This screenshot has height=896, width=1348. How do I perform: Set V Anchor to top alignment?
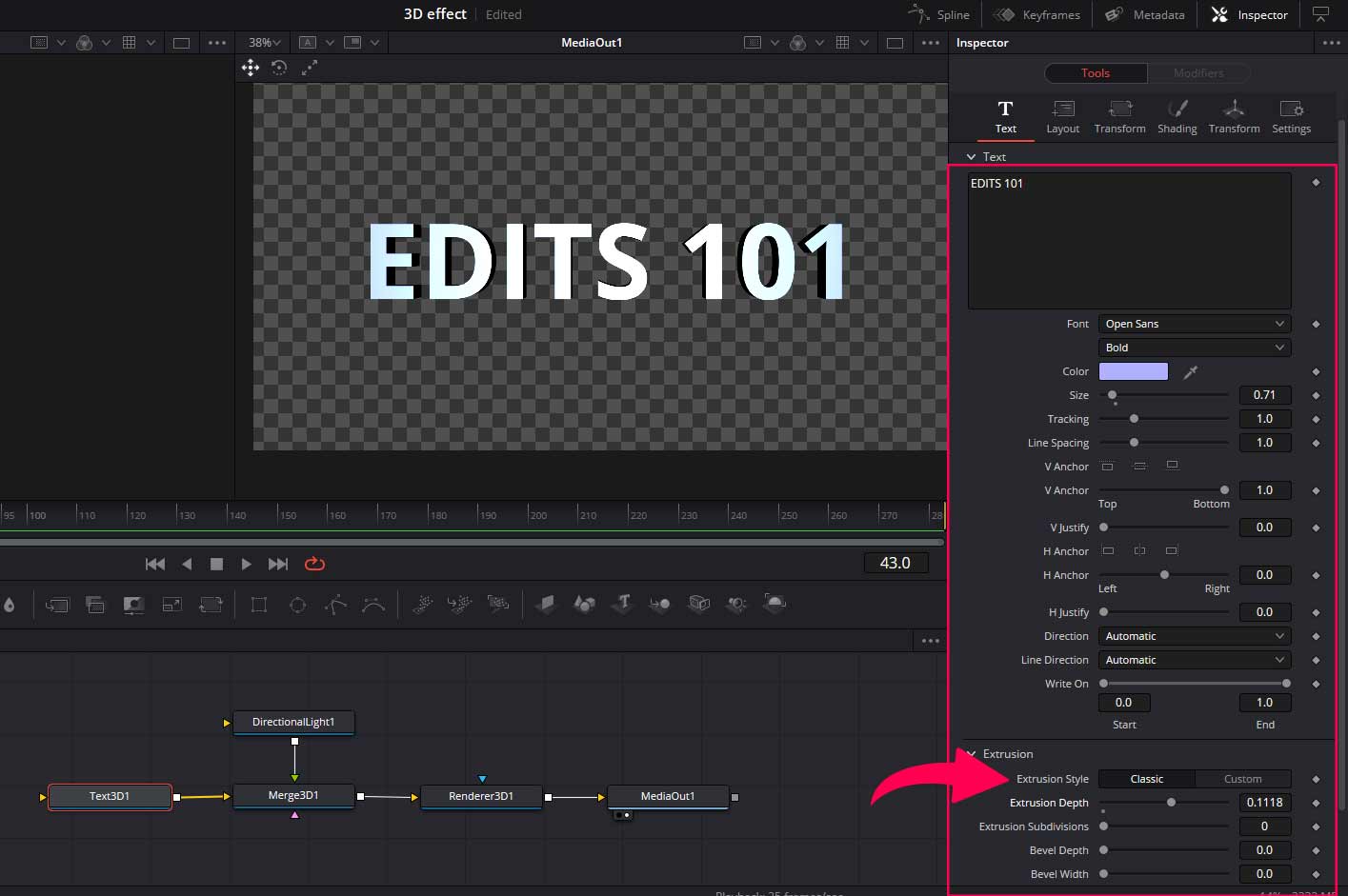[x=1107, y=466]
